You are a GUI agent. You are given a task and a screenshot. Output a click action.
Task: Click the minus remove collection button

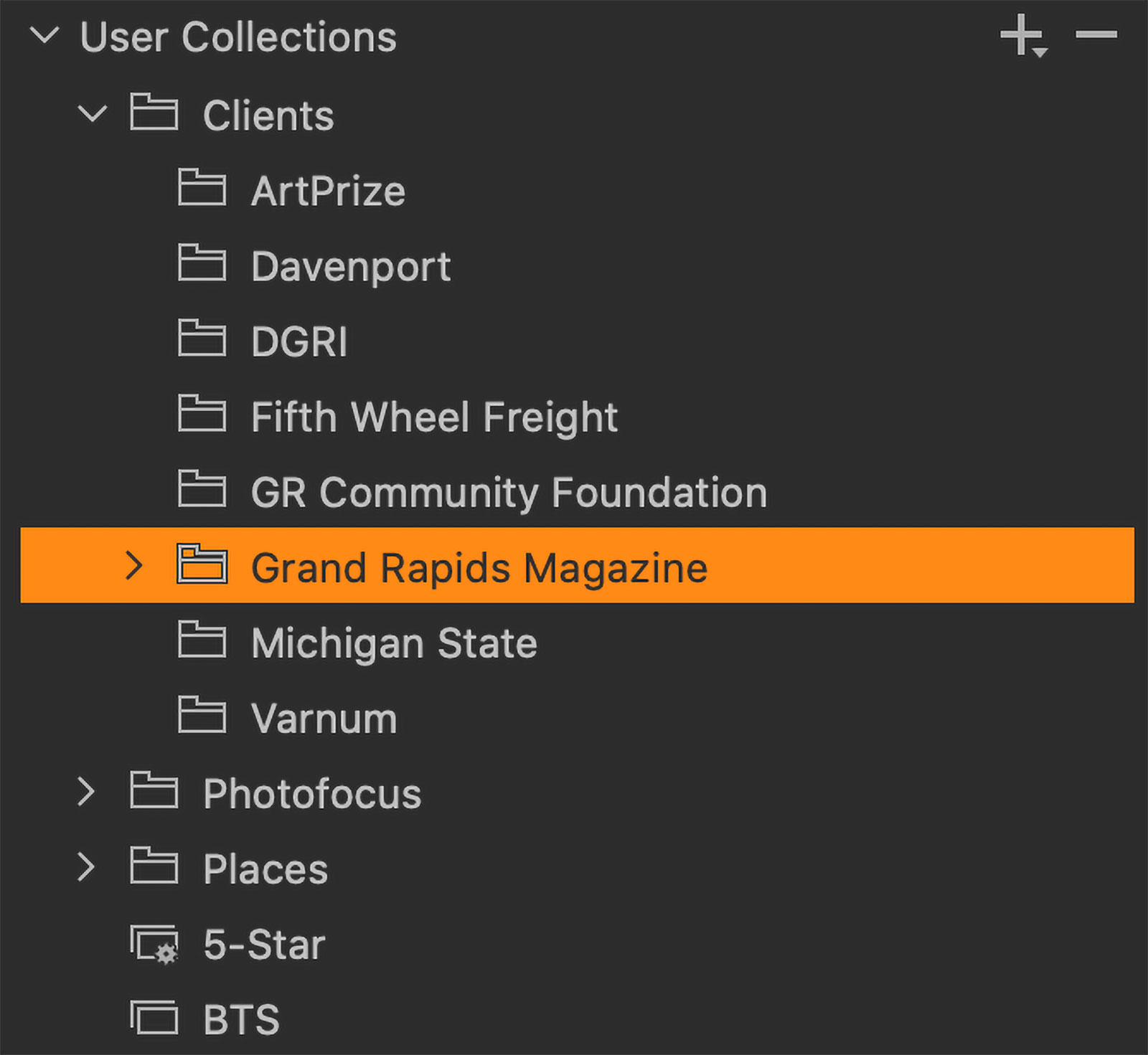[x=1095, y=34]
